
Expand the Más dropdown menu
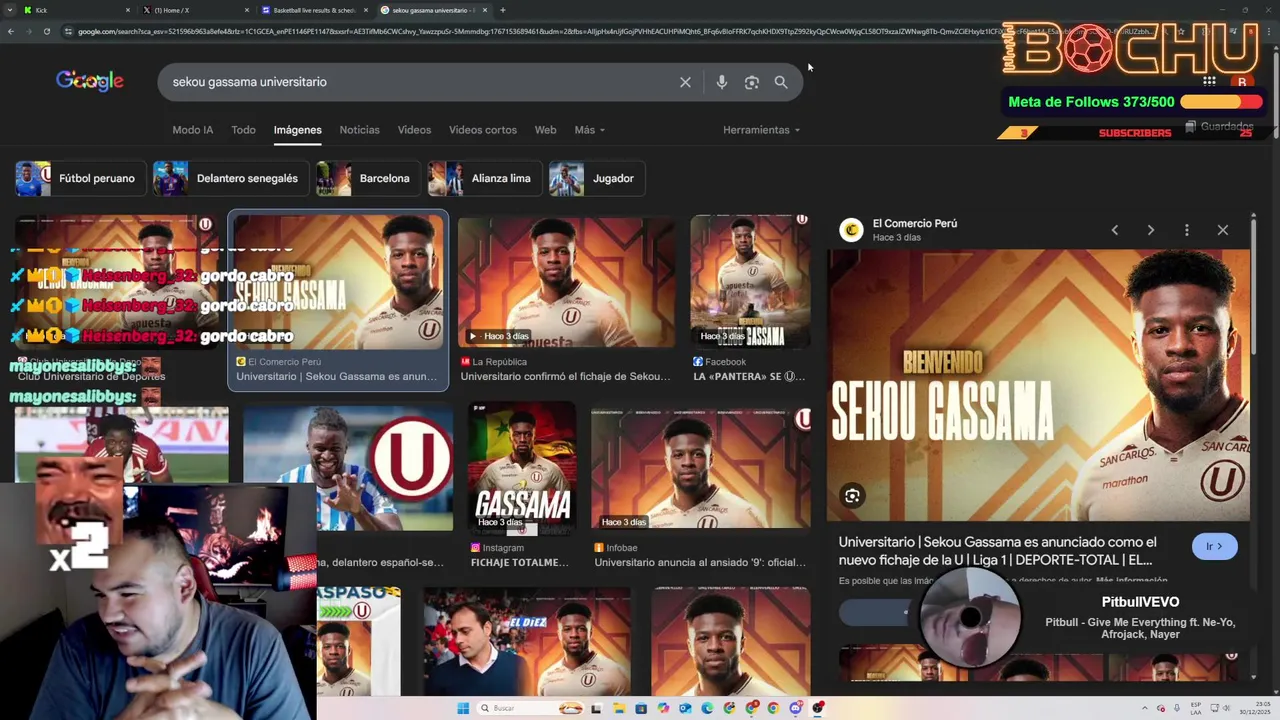pyautogui.click(x=590, y=130)
